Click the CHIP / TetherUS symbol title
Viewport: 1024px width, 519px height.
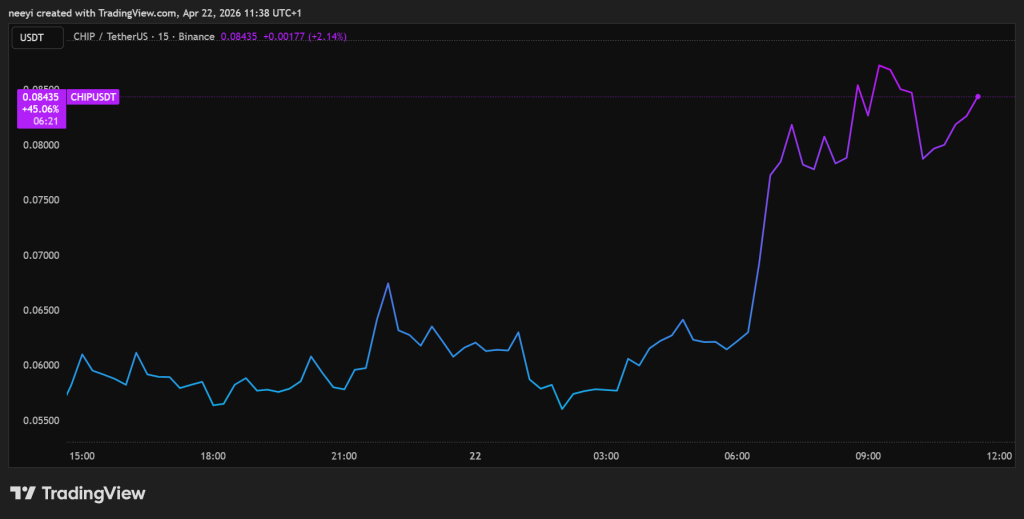click(x=111, y=37)
